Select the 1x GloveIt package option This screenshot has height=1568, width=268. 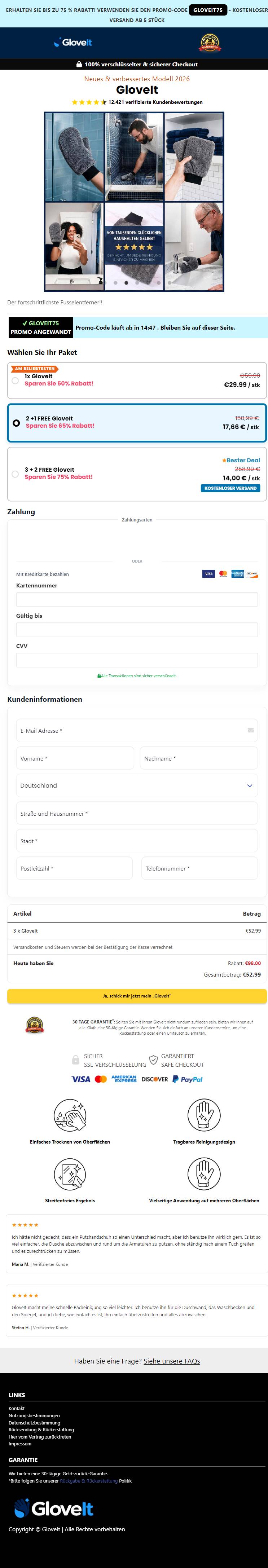click(137, 380)
